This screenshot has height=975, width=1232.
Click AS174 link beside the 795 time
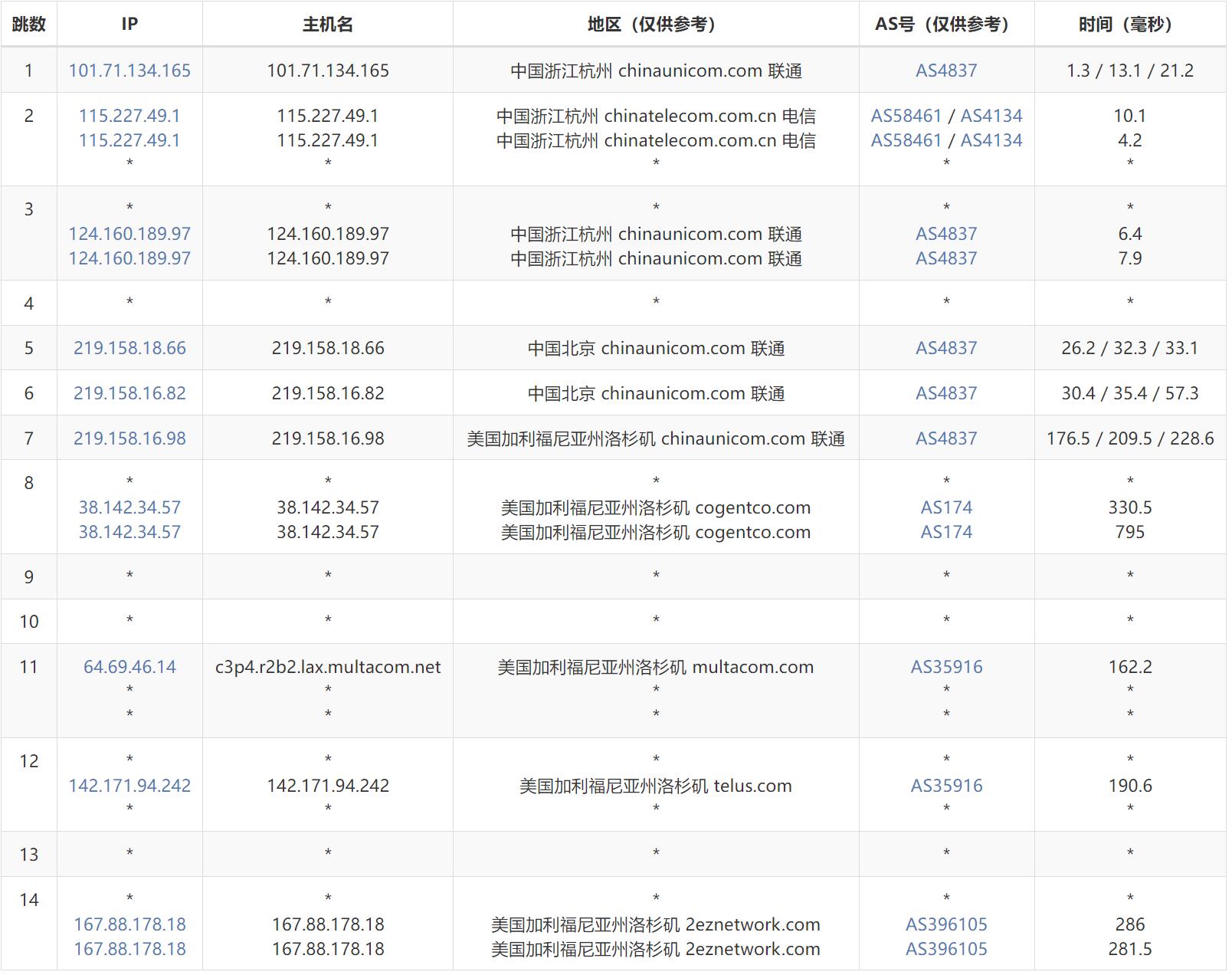[x=946, y=532]
